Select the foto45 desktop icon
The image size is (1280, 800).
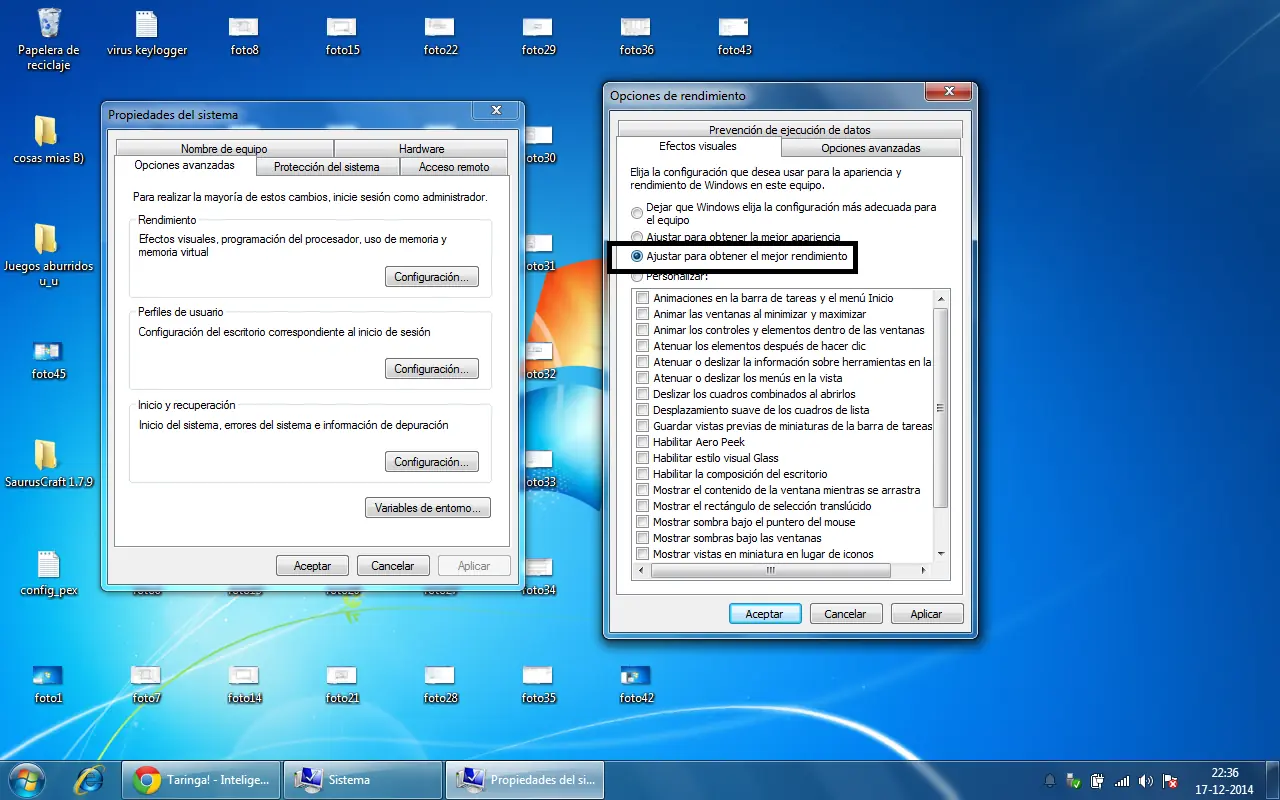click(48, 360)
